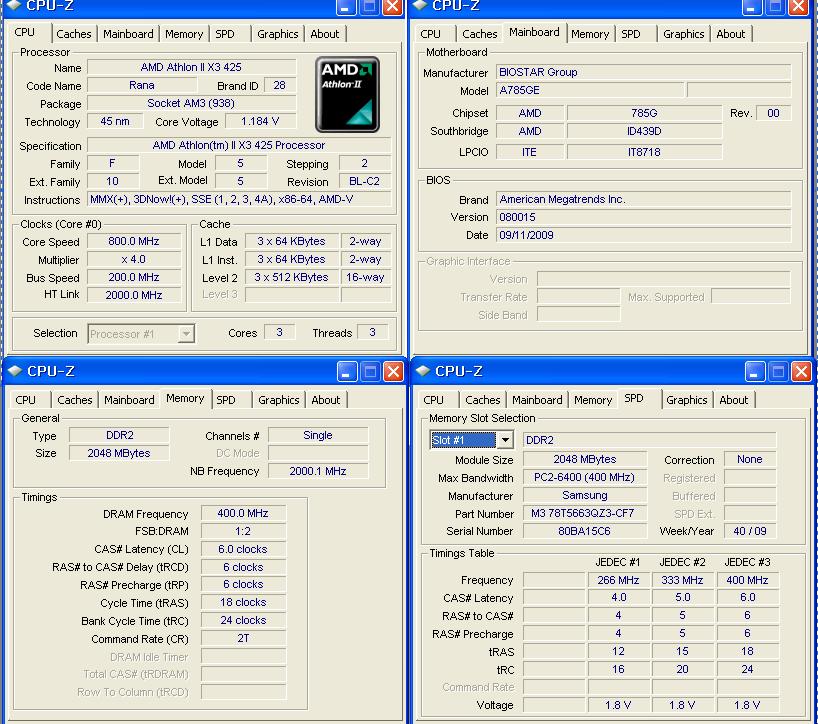Show About tab in the CPU window
818x724 pixels.
click(324, 34)
